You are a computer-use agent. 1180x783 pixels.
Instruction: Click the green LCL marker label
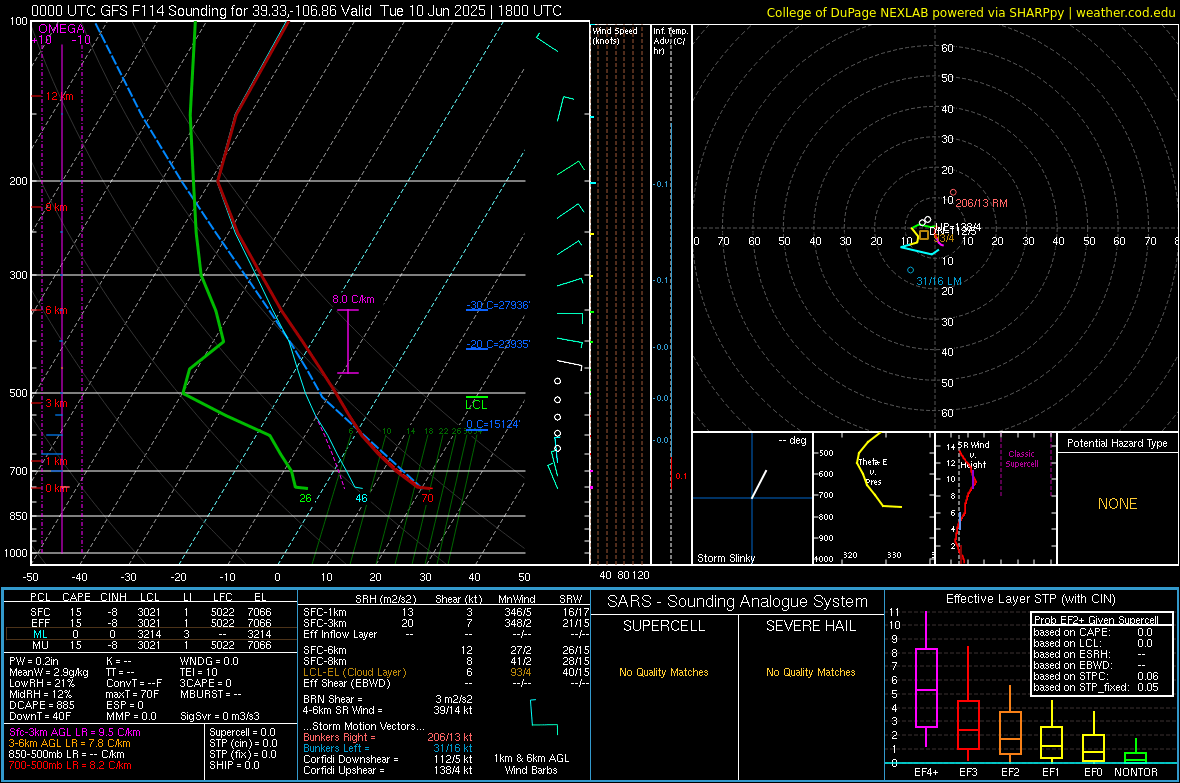pos(476,405)
